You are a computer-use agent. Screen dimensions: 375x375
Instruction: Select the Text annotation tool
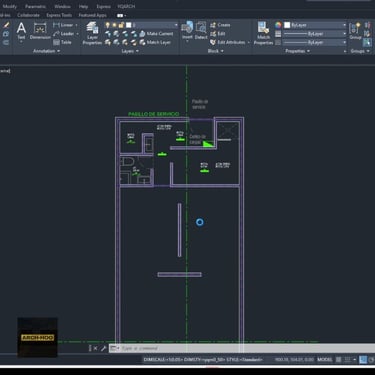pyautogui.click(x=21, y=31)
